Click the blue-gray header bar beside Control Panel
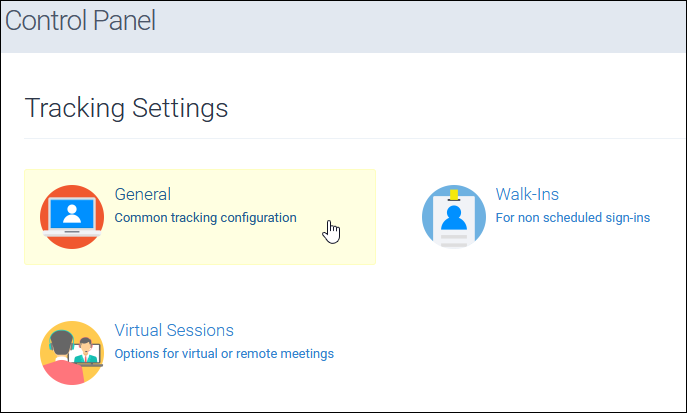 pos(420,24)
